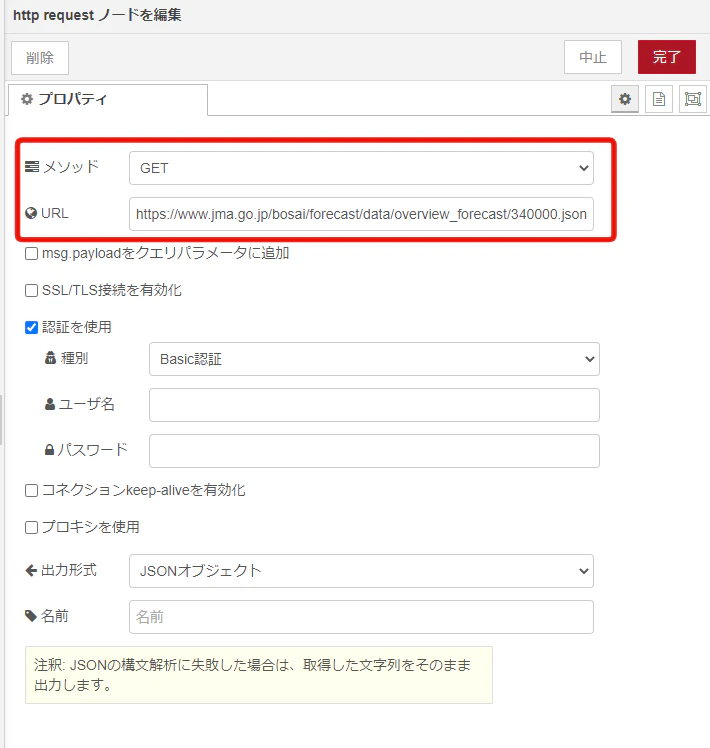Screen dimensions: 710x748
Task: Click the 名前 tag icon
Action: click(x=31, y=616)
